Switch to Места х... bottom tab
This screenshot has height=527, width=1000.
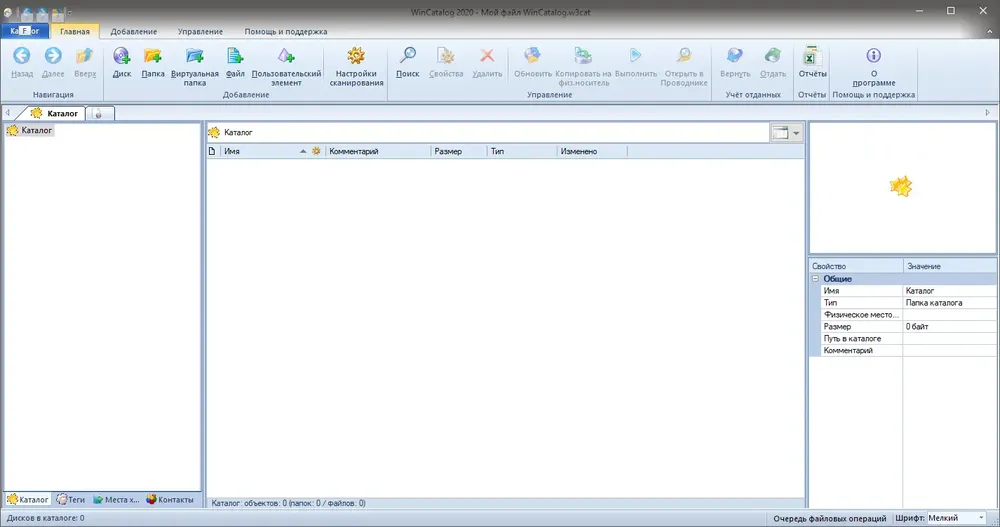point(116,500)
